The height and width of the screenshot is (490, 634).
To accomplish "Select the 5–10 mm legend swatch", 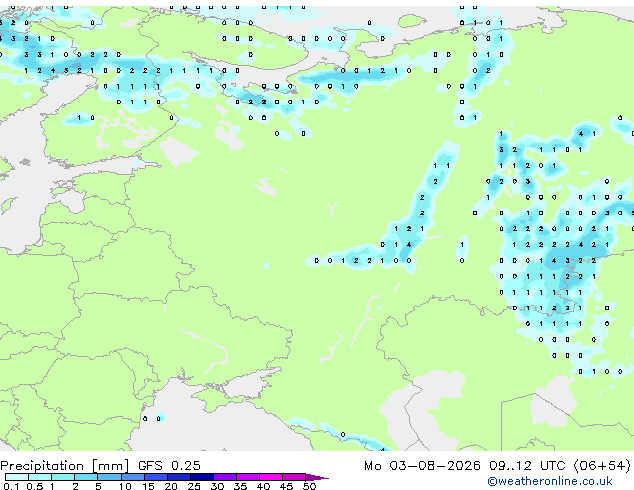I will tap(109, 477).
